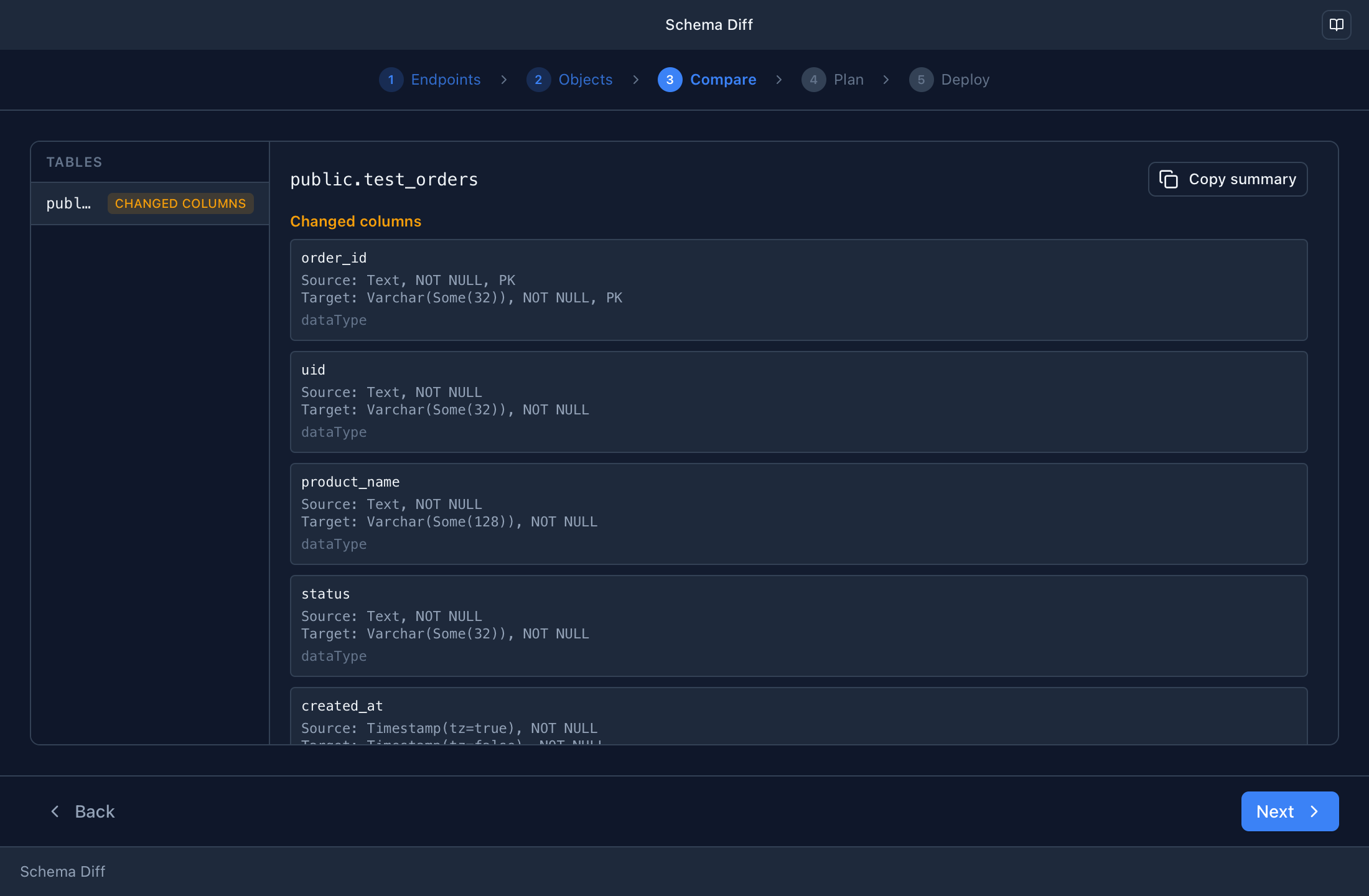
Task: Select step 2 number circle
Action: coord(538,80)
